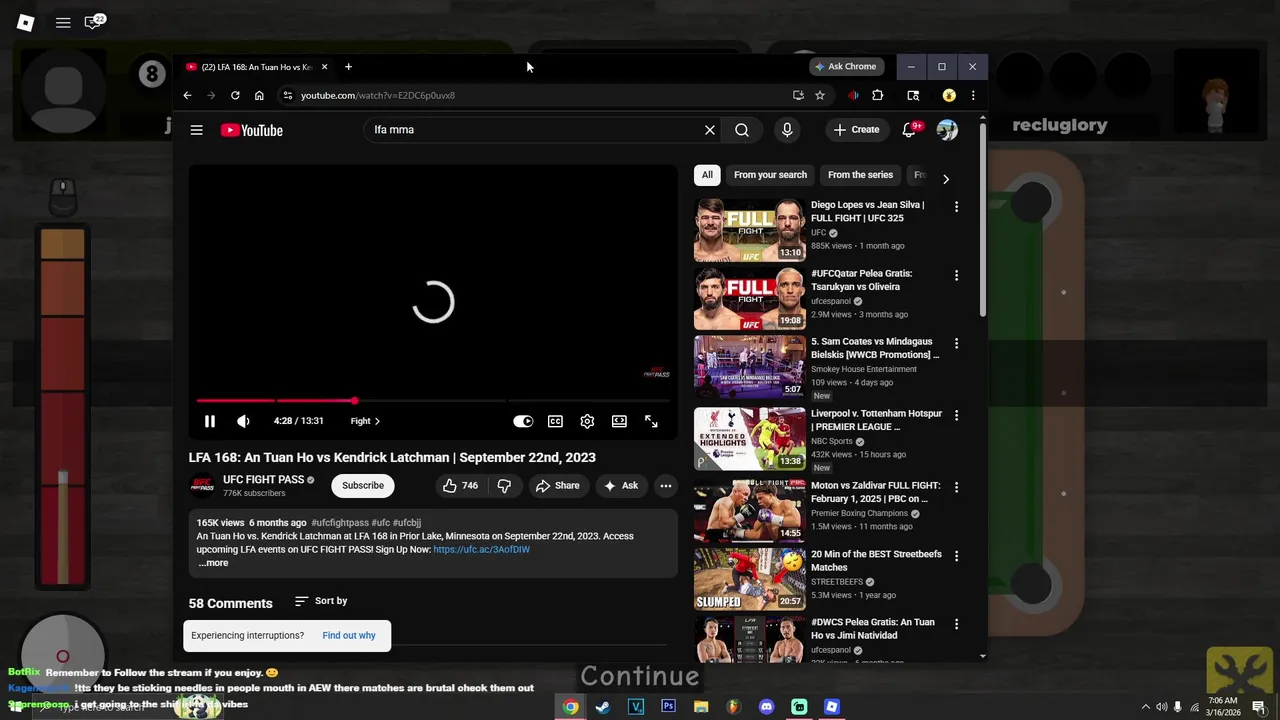Expand the Fight chapter selector
The image size is (1280, 720).
click(x=365, y=421)
